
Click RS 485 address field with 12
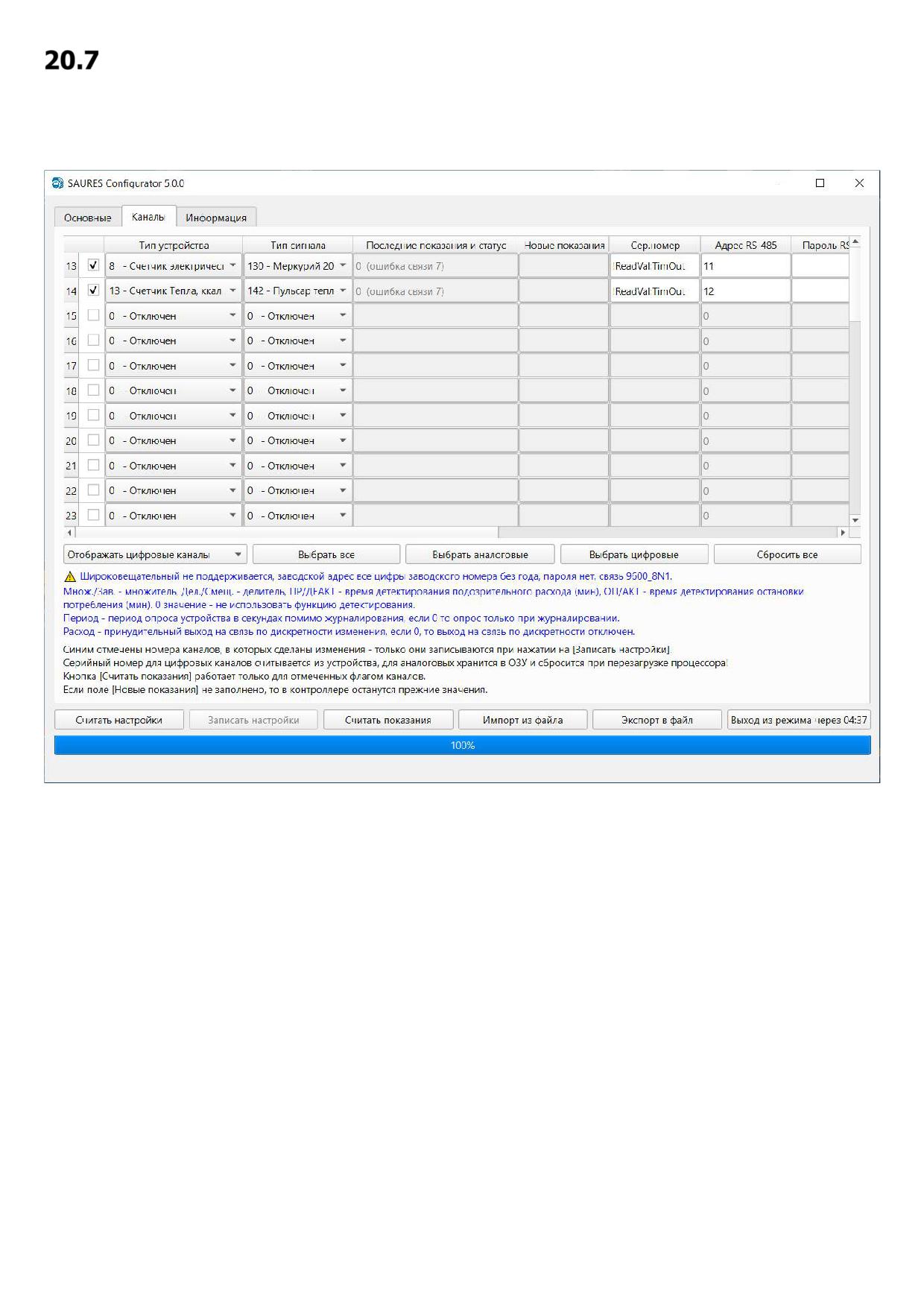point(745,291)
